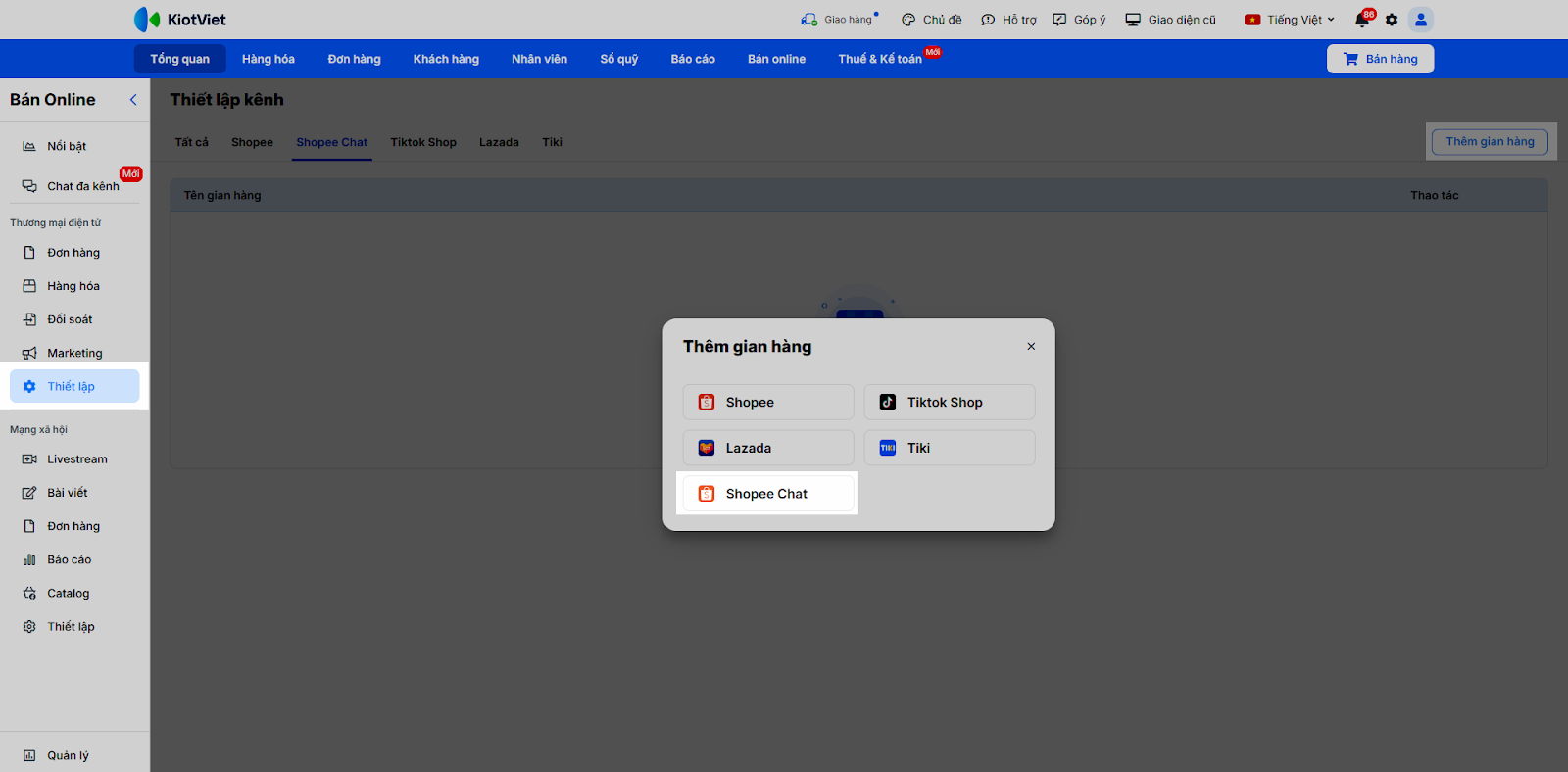The image size is (1568, 772).
Task: Open the notifications bell
Action: (1362, 20)
